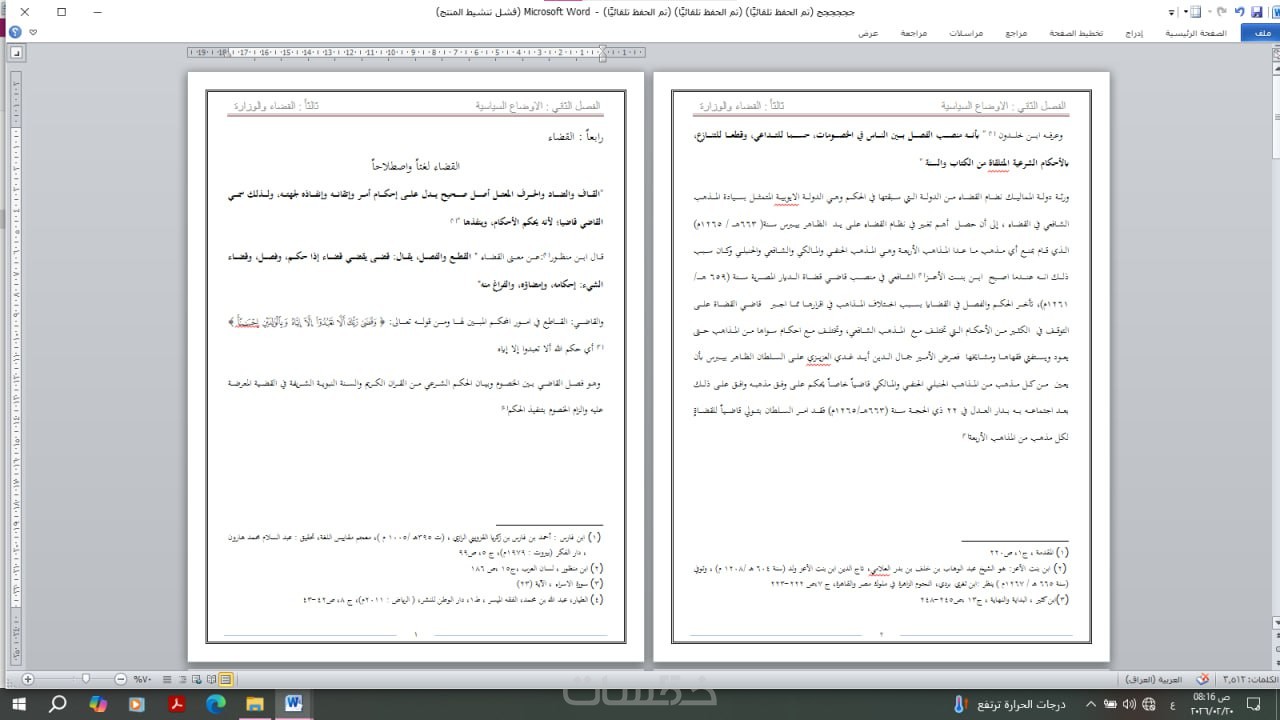This screenshot has height=720, width=1280.
Task: Click the centered title القضاء لغةً واصطلاحاً
Action: [415, 165]
